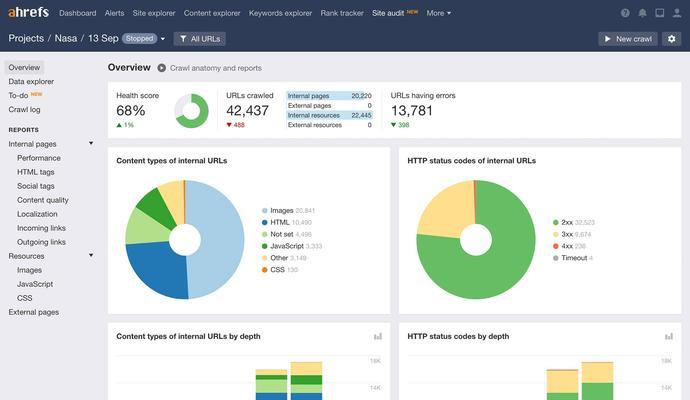
Task: Open the crawl date dropdown arrow beside Stopped
Action: click(163, 39)
